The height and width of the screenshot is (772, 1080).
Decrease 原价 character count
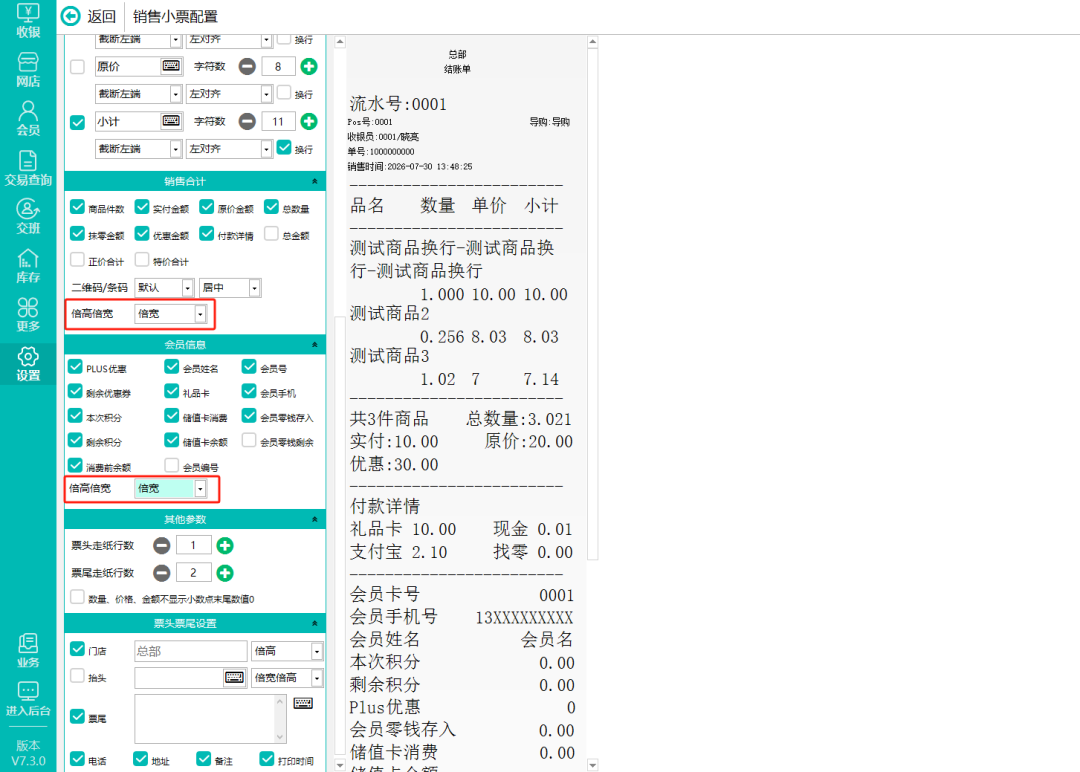[247, 67]
